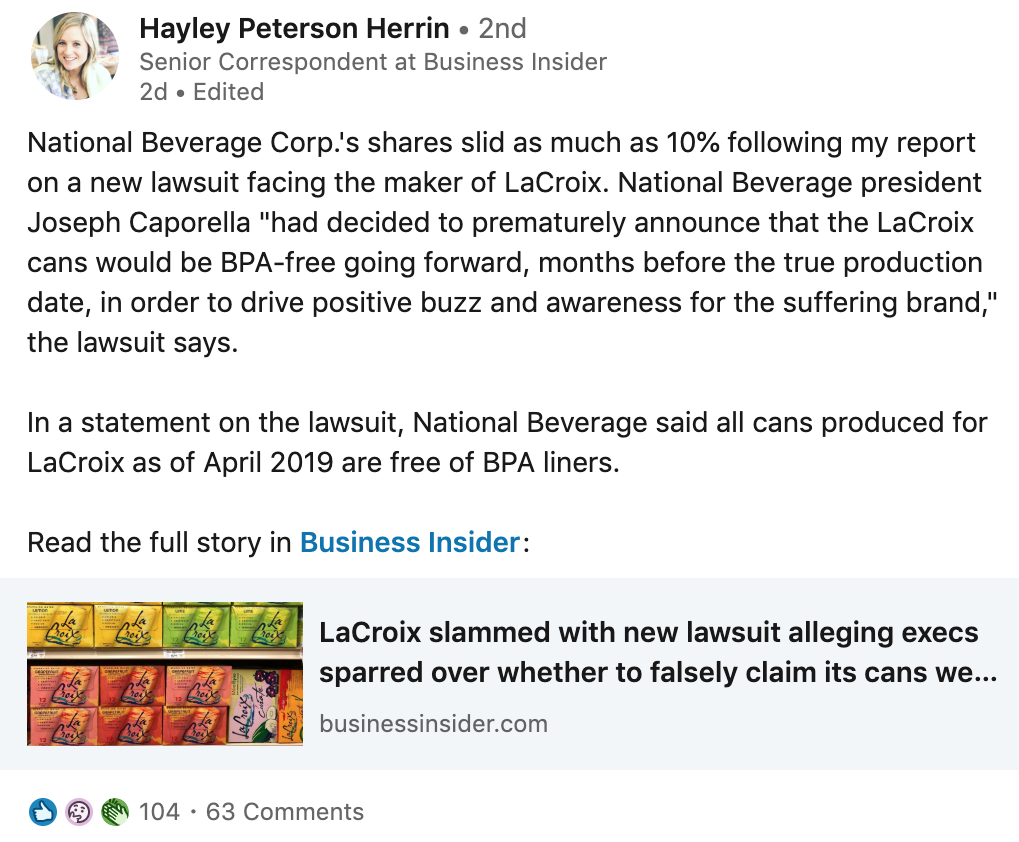View the 63 Comments on the post

[285, 812]
